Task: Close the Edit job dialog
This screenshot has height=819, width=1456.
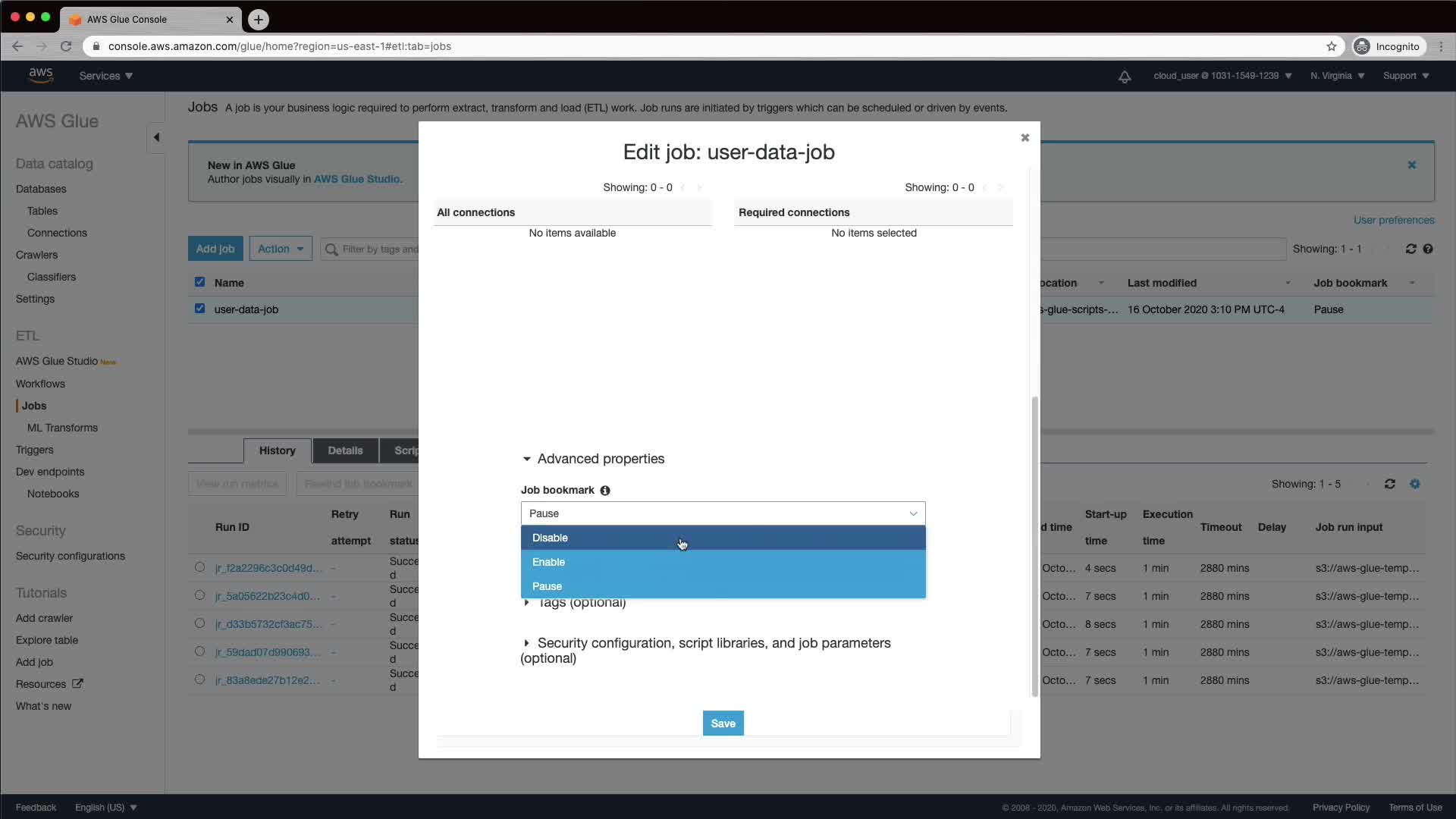Action: click(1025, 137)
